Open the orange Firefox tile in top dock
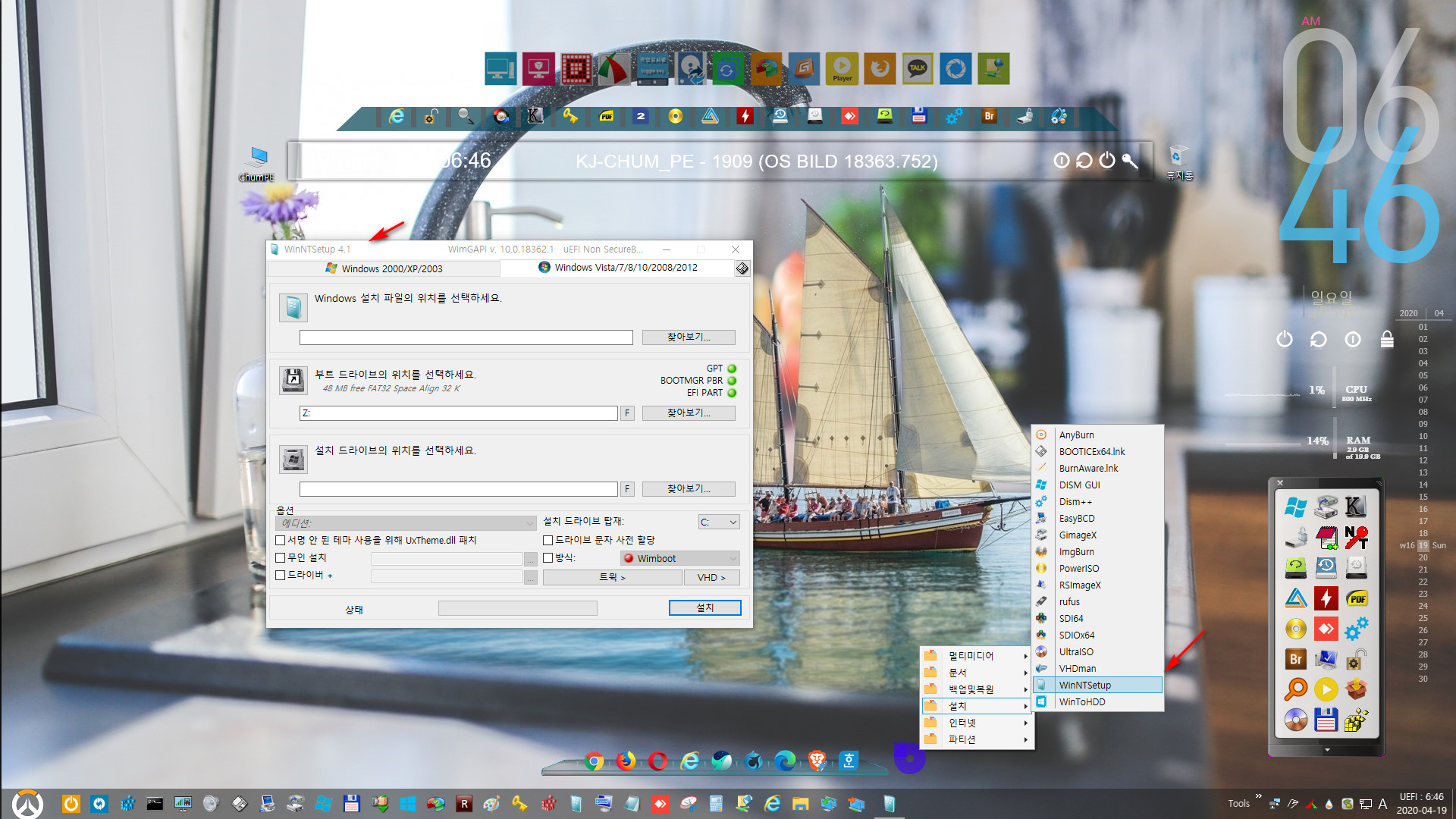1456x819 pixels. [x=880, y=69]
